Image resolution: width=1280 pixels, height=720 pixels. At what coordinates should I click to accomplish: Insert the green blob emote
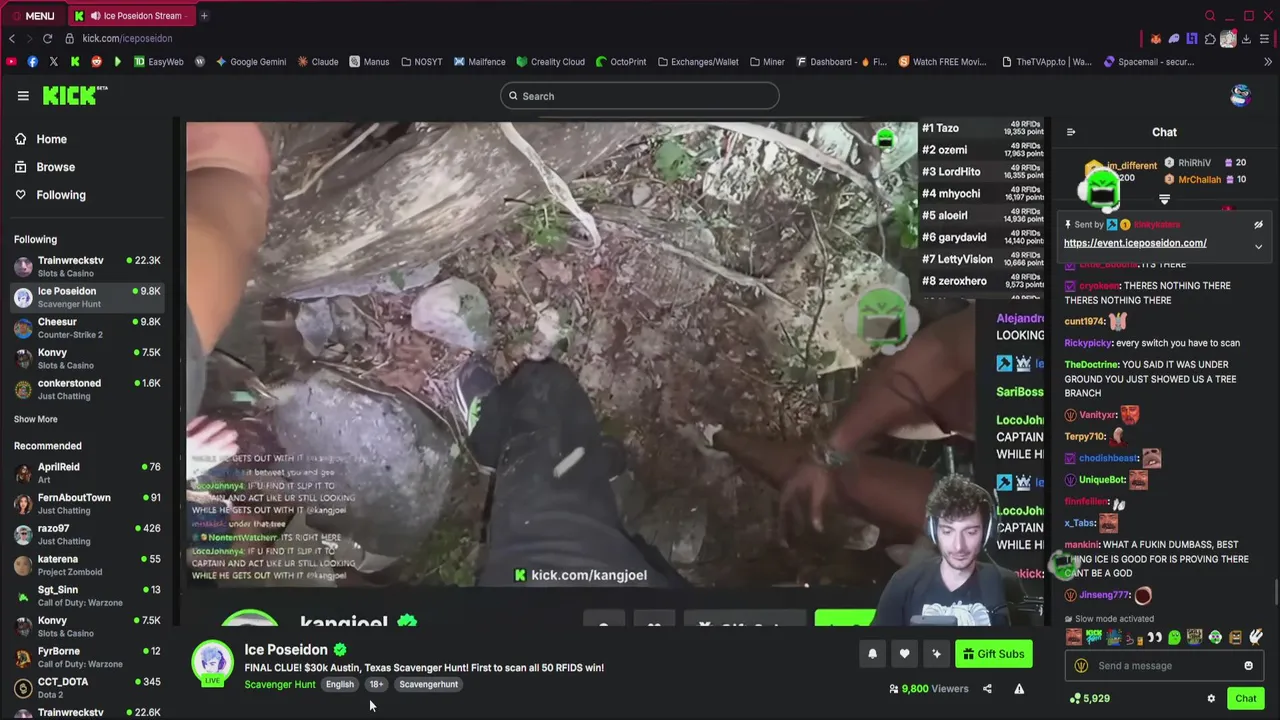point(1175,637)
